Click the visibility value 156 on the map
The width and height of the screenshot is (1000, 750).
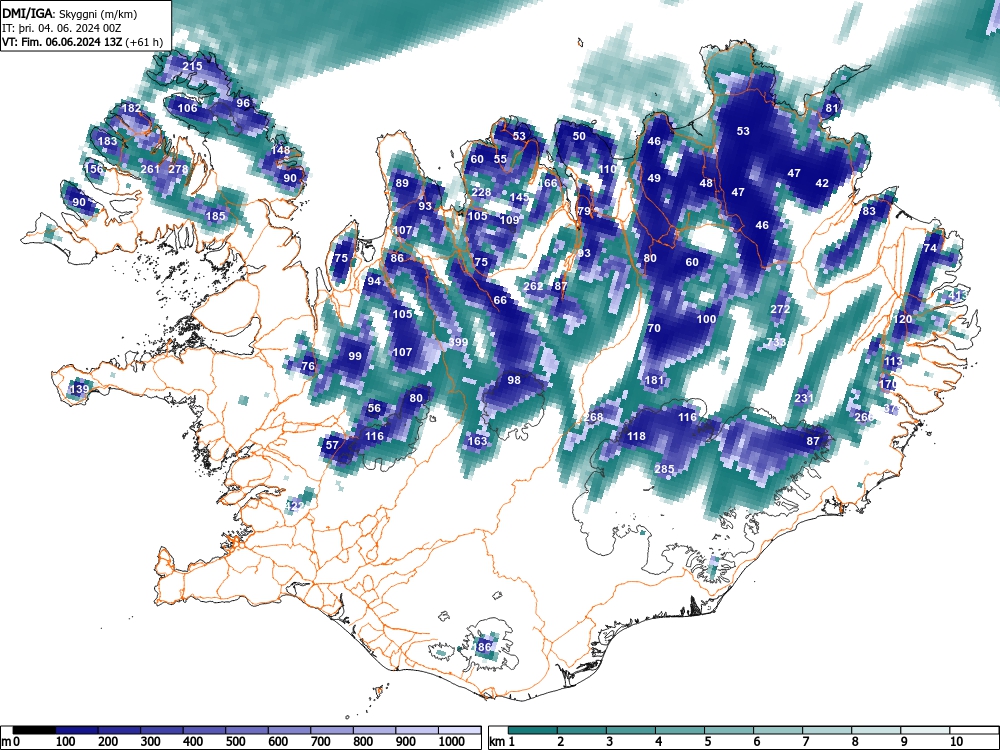[94, 169]
